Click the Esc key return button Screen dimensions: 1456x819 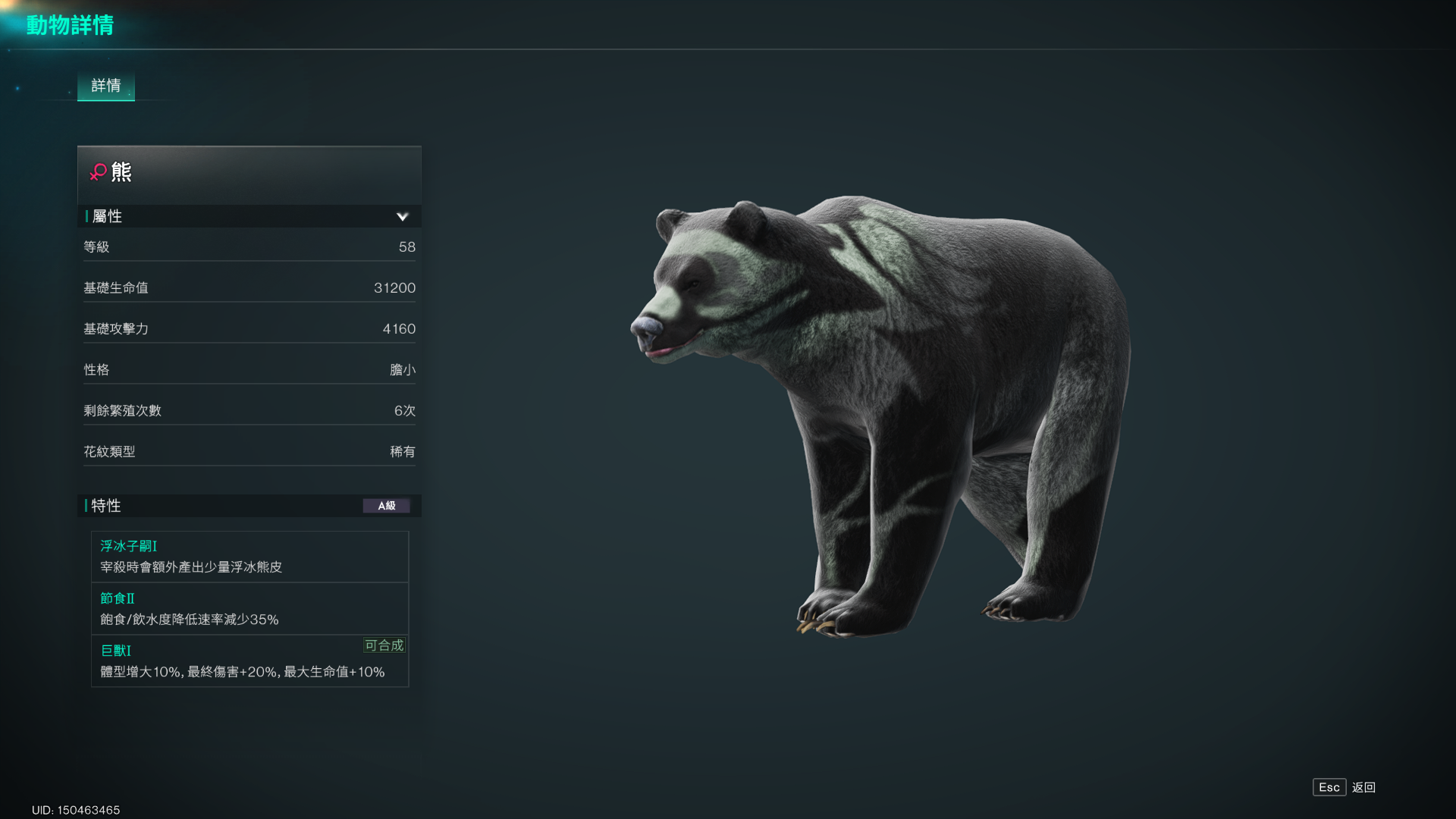[1329, 787]
